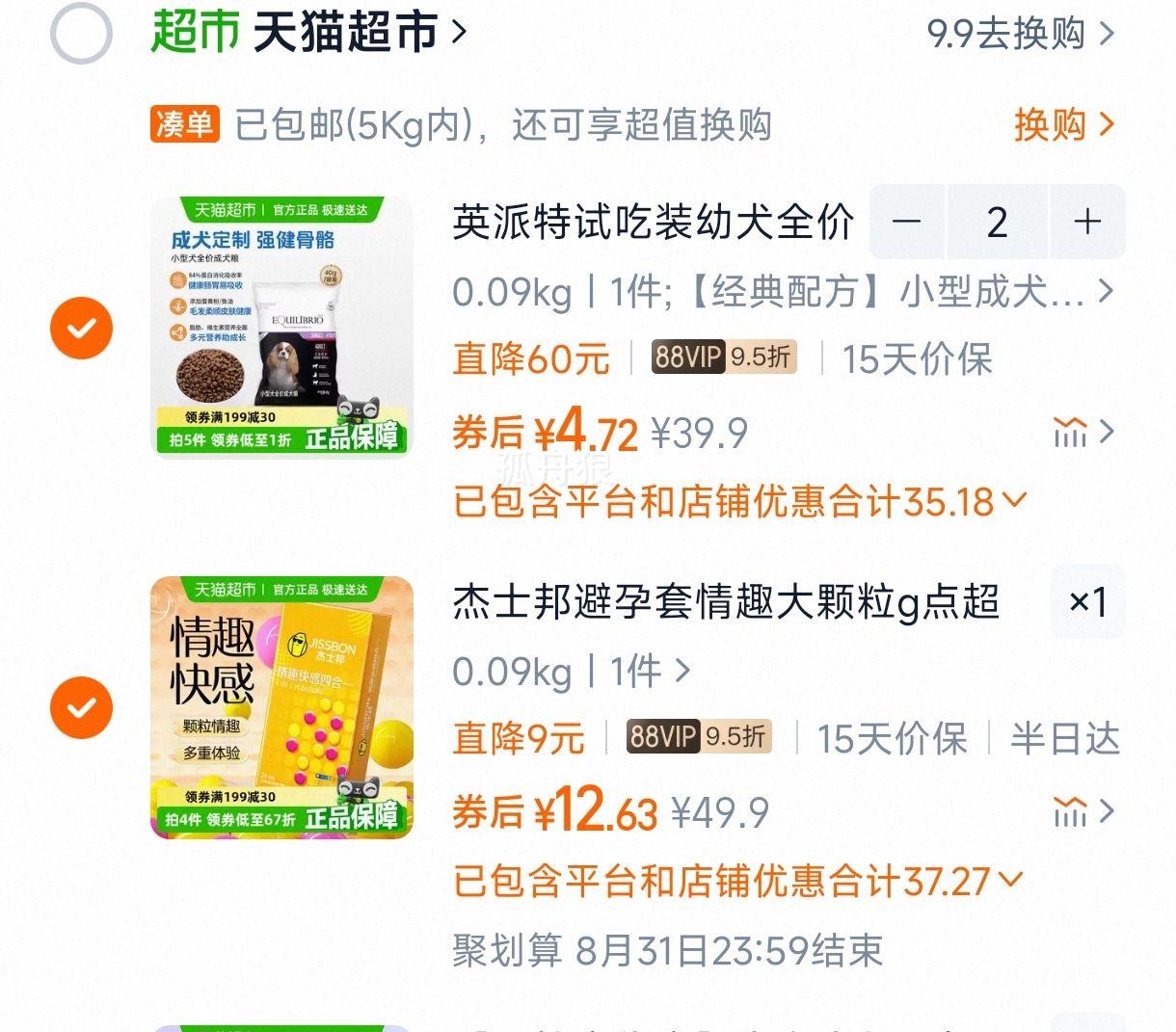Tap the orange 换购 link
The width and height of the screenshot is (1176, 1032).
point(1064,124)
